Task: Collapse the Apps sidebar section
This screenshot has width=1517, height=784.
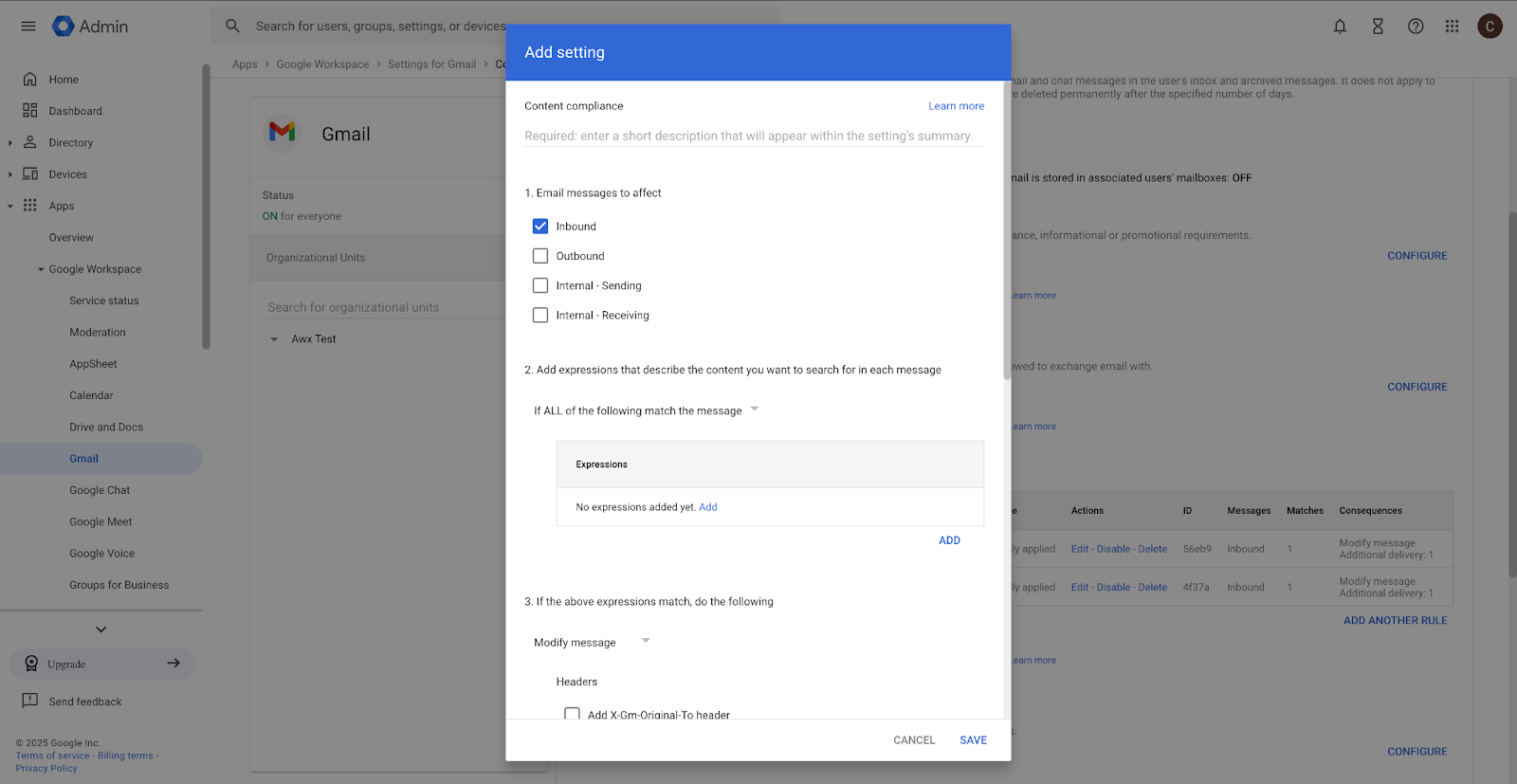Action: pyautogui.click(x=10, y=206)
